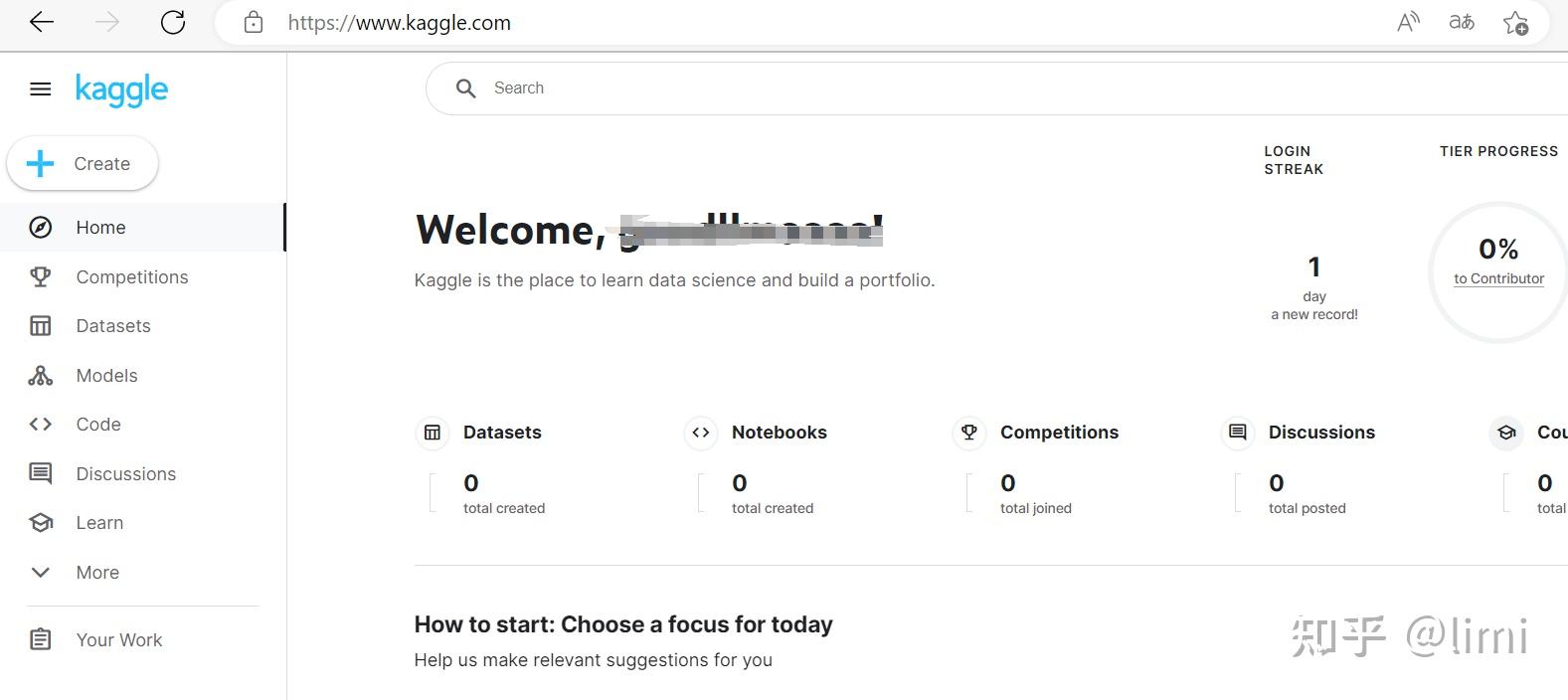Open the hamburger navigation menu
This screenshot has height=700, width=1568.
click(x=40, y=88)
